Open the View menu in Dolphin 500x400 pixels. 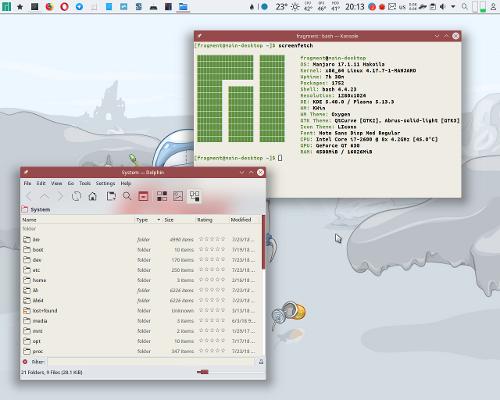[56, 183]
